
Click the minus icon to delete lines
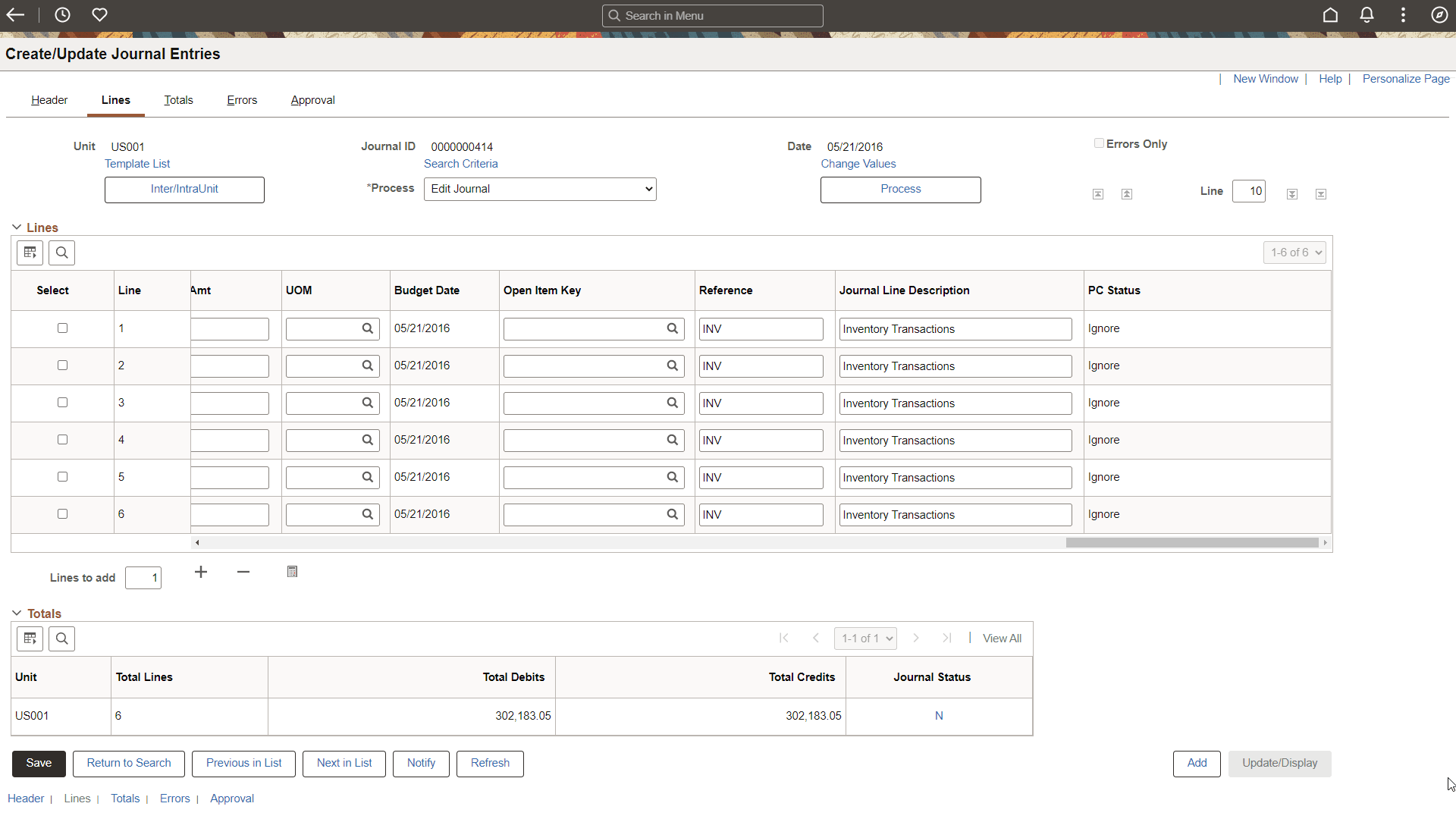243,572
